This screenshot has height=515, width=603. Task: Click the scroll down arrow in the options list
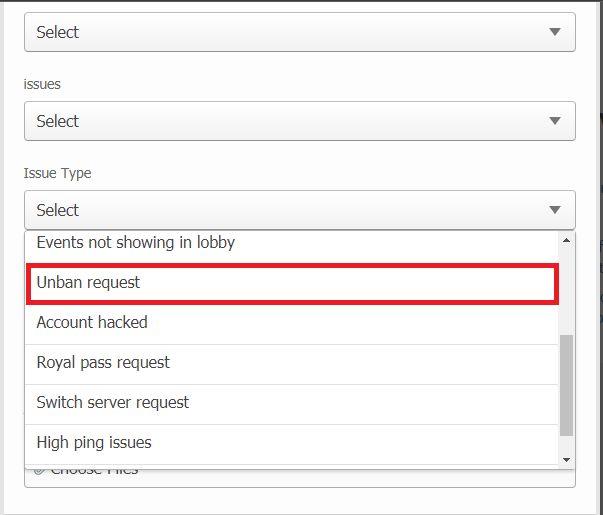click(x=567, y=459)
